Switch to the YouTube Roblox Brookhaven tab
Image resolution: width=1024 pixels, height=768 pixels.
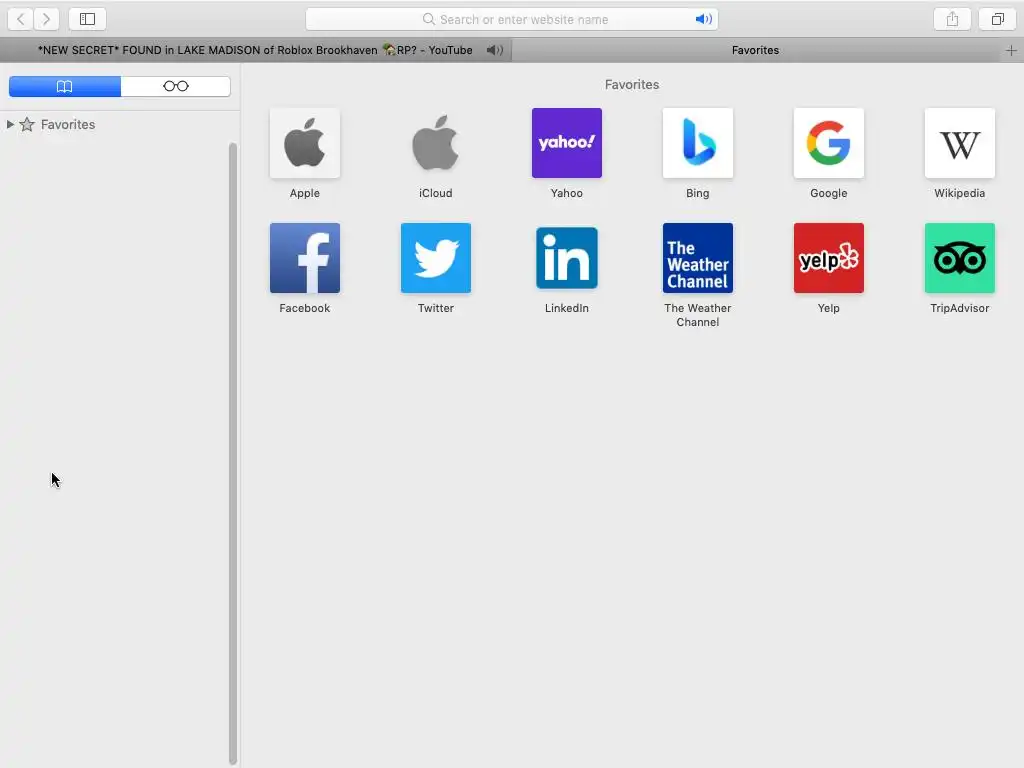click(255, 50)
